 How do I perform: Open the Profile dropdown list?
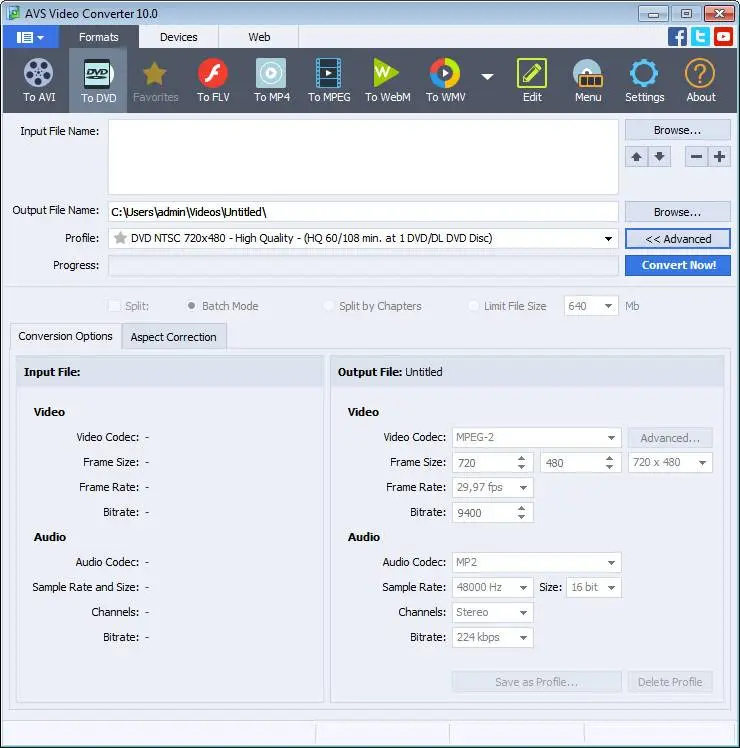click(x=608, y=238)
